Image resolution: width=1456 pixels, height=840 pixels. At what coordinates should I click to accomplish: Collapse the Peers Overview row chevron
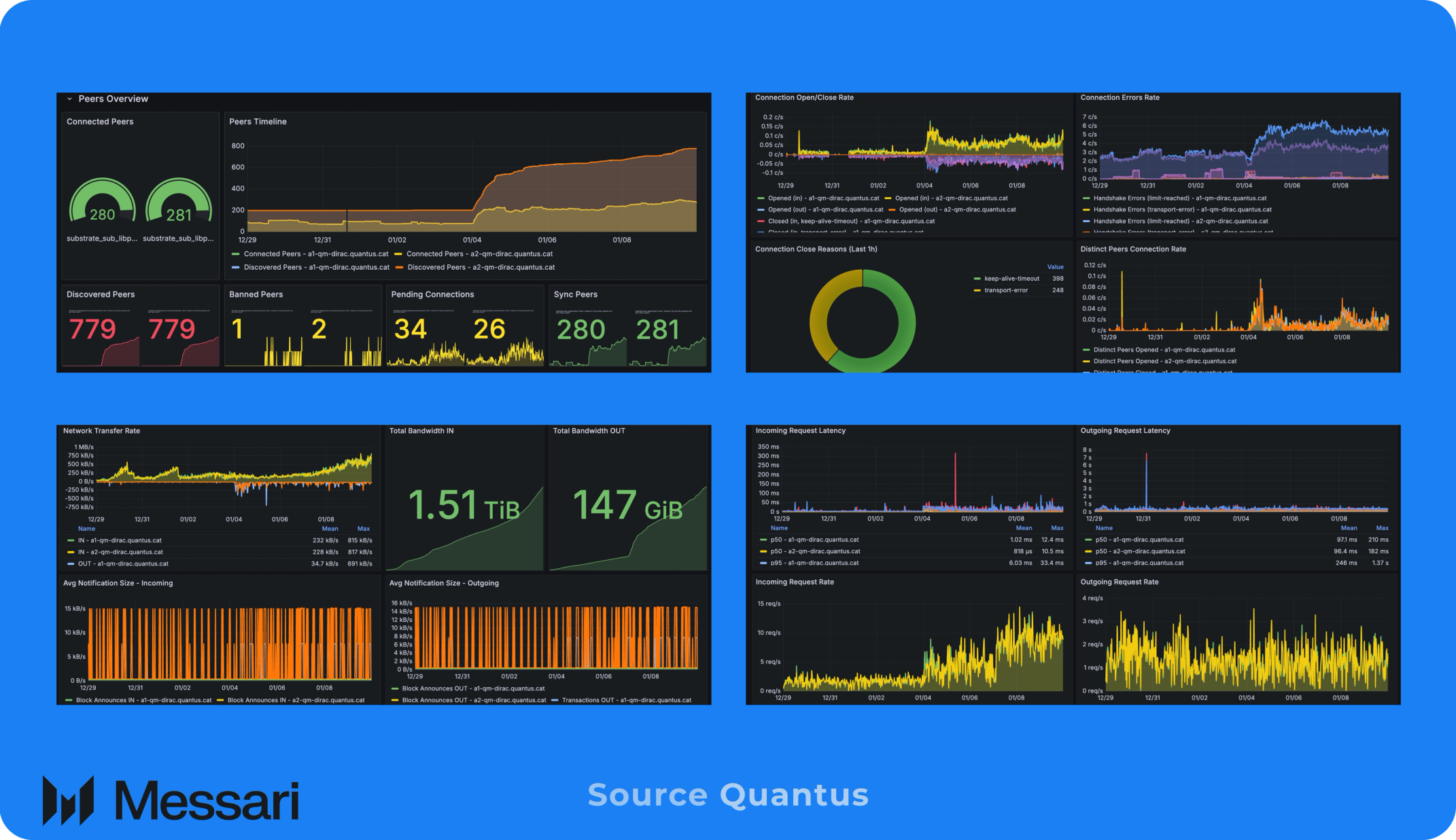(x=69, y=99)
